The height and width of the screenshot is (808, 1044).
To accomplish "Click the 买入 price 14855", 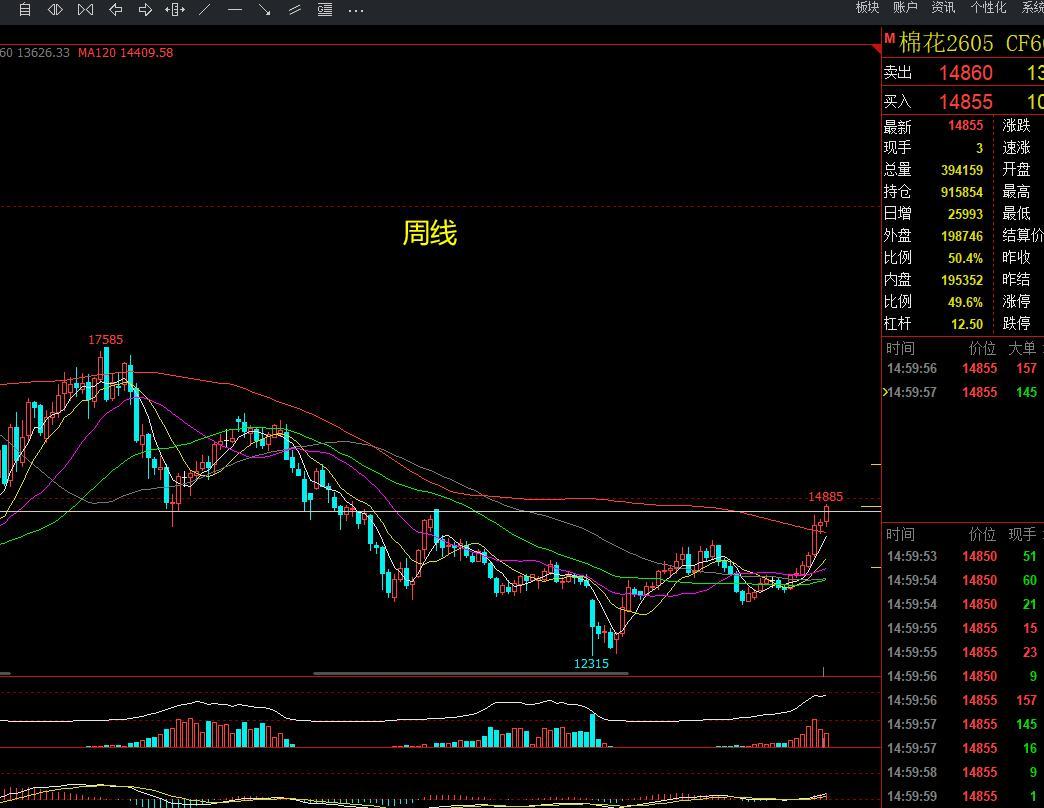I will [965, 102].
